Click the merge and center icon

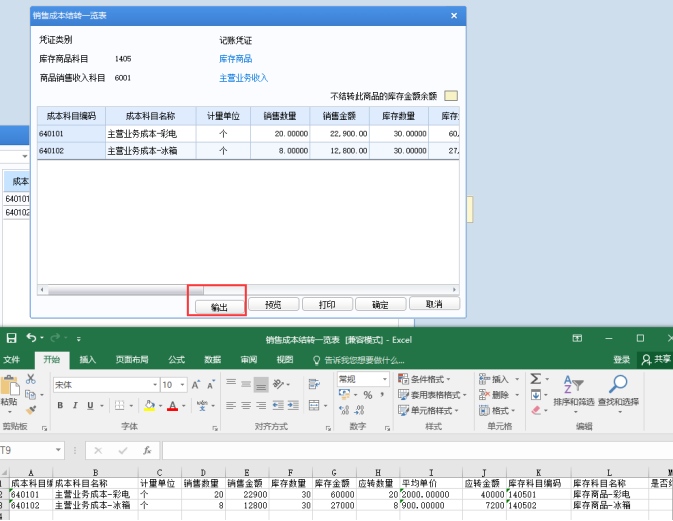314,406
